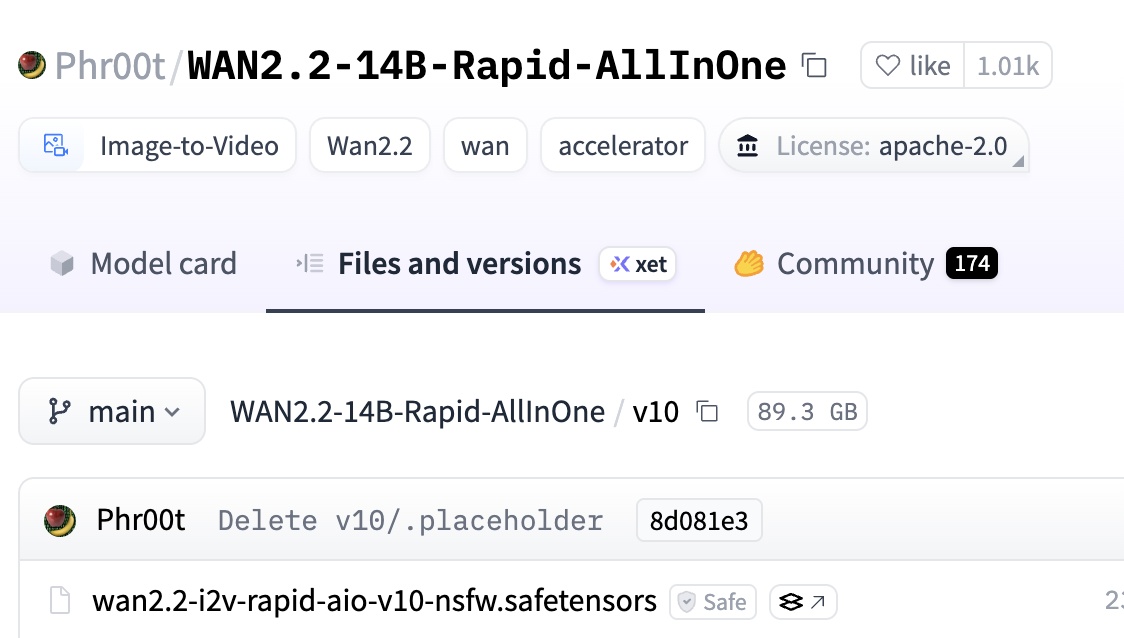Image resolution: width=1124 pixels, height=638 pixels.
Task: Open the Phr00t namespace link in title
Action: (x=110, y=66)
